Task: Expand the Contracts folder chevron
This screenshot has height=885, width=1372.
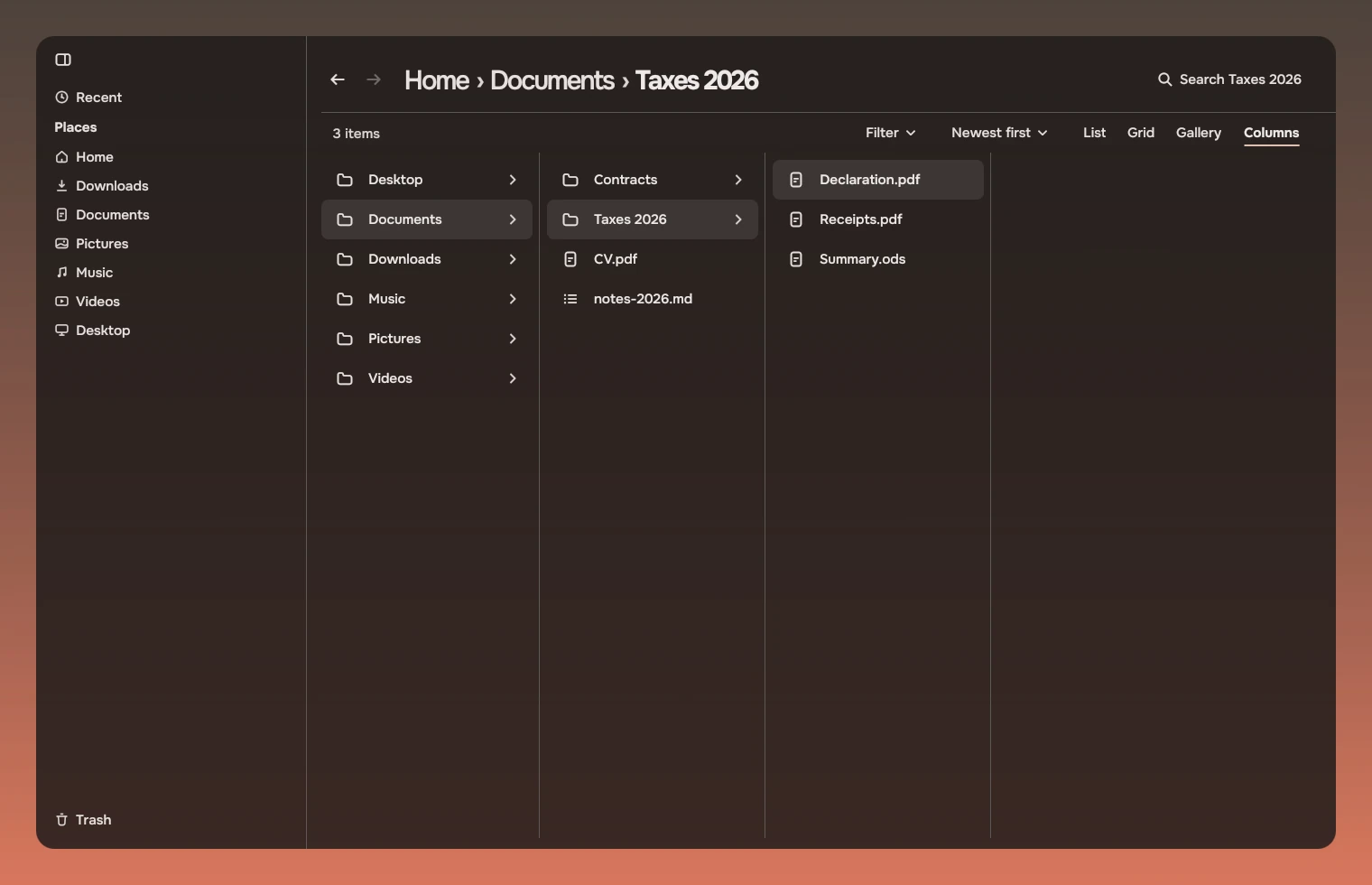Action: pyautogui.click(x=738, y=180)
